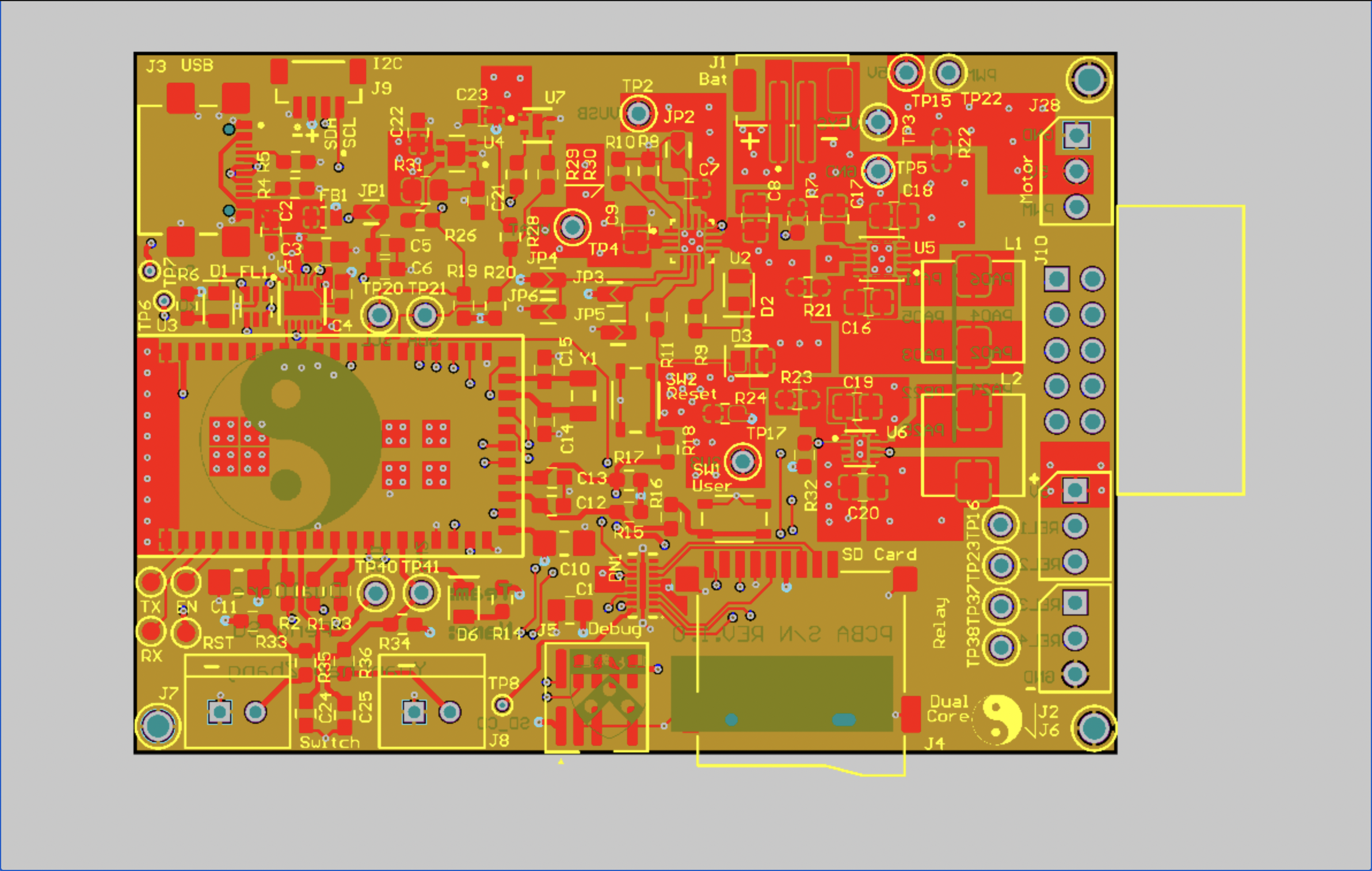
Task: Select the TP4 test point pad
Action: [572, 227]
